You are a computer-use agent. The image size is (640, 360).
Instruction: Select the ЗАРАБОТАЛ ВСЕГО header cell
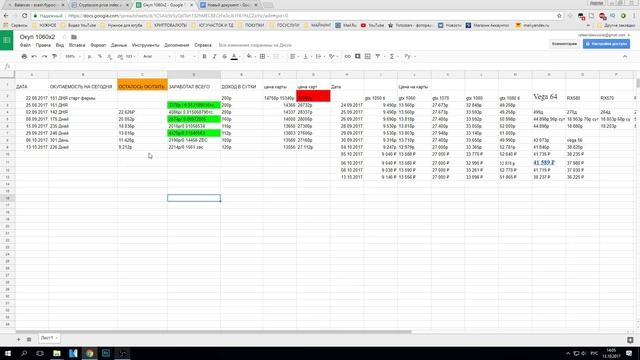click(x=194, y=84)
